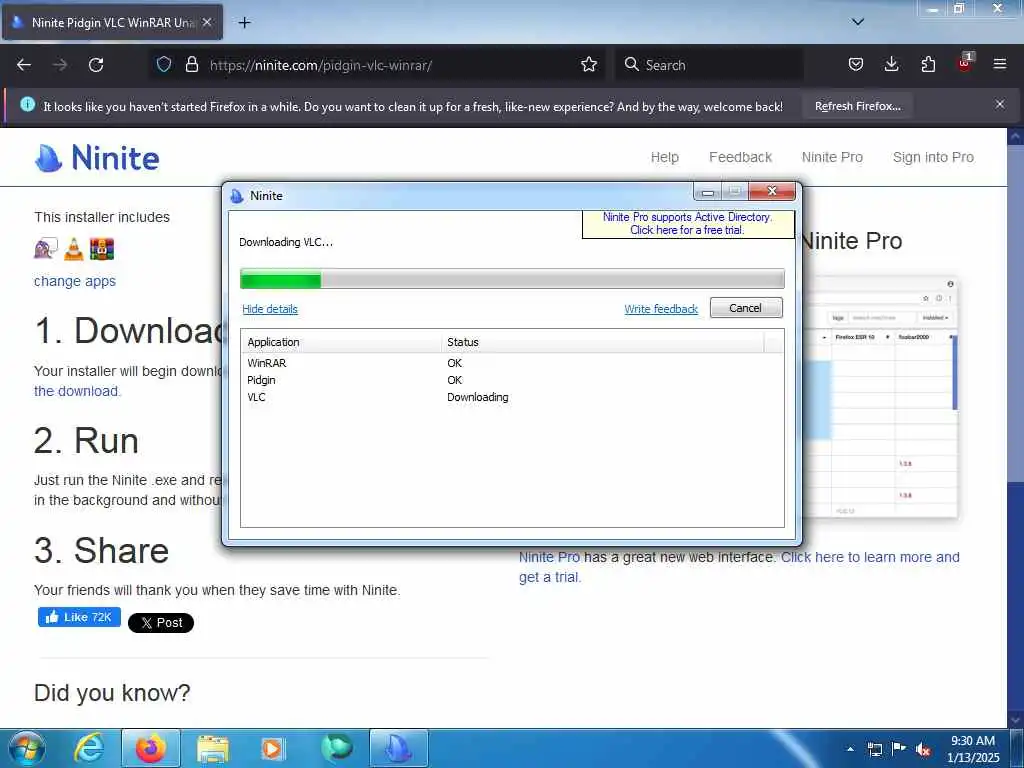1024x768 pixels.
Task: Select the Pidgin row in the install list
Action: pos(512,380)
